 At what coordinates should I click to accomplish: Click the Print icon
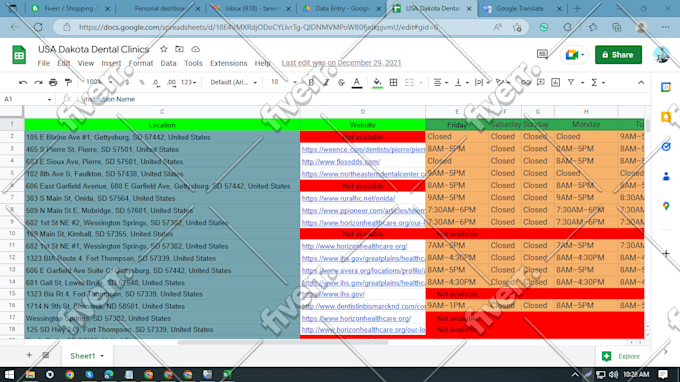click(x=53, y=82)
